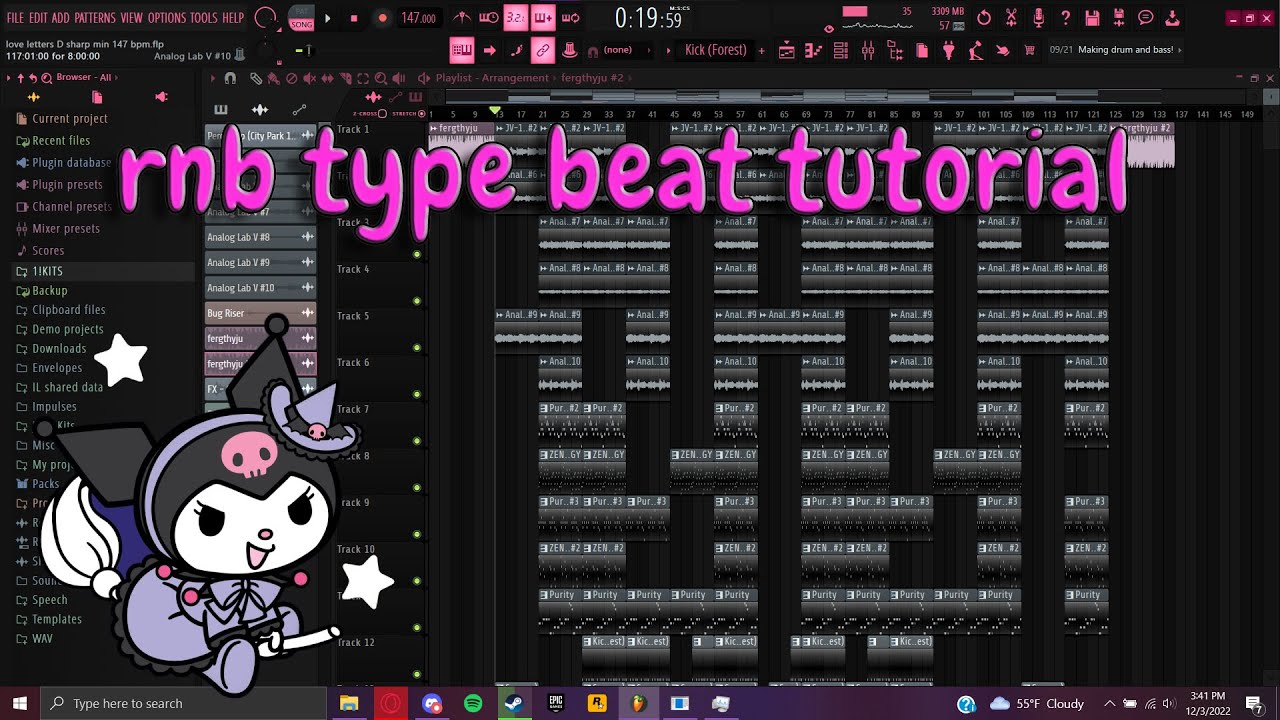
Task: Open the plugin picker plug icon
Action: (949, 50)
